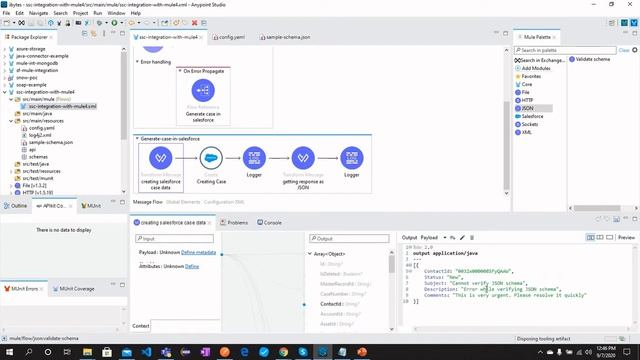The height and width of the screenshot is (360, 640).
Task: Switch to the middle two-pane layout icon
Action: tap(600, 237)
